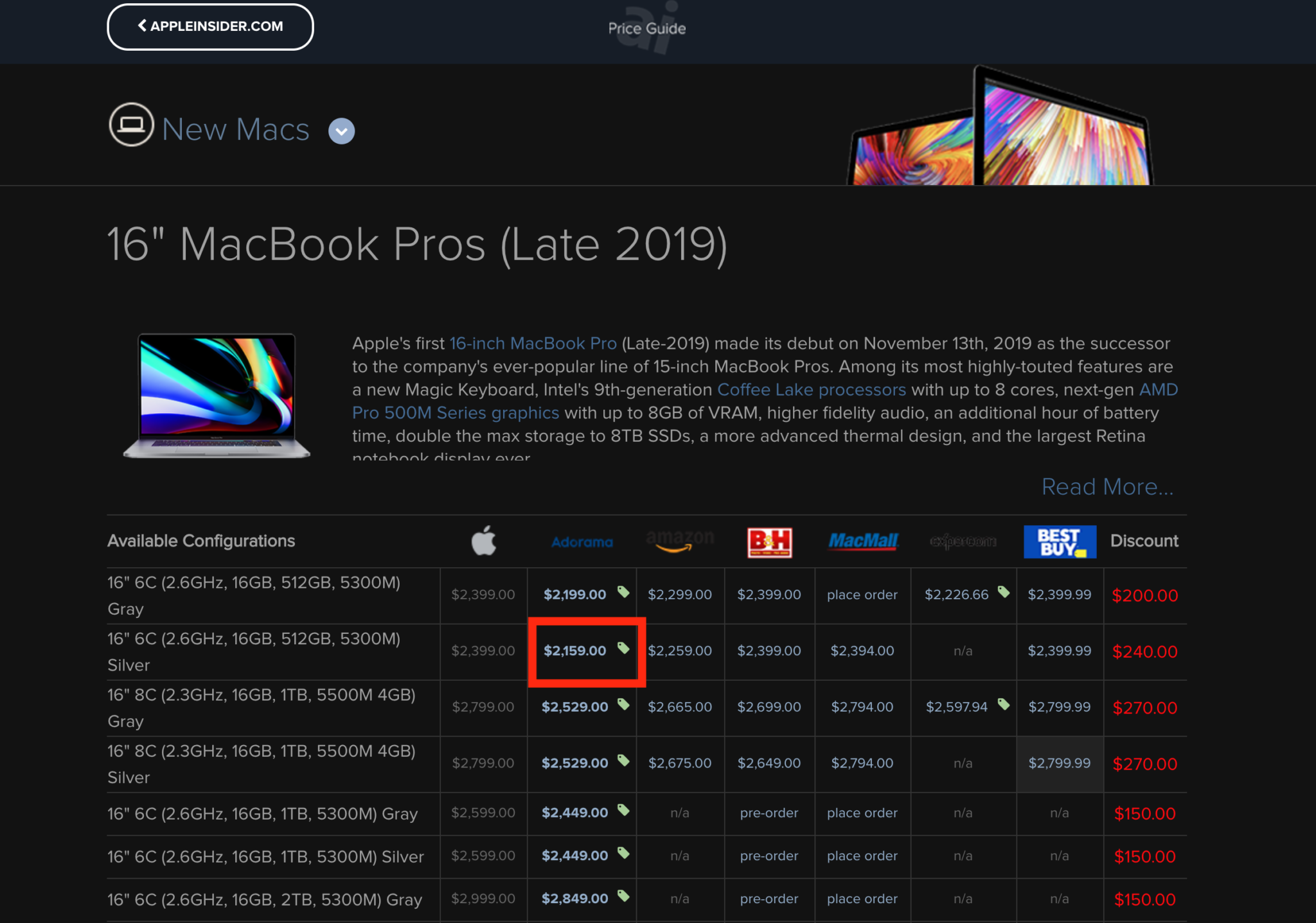Click the Amazon logo in table header
Image resolution: width=1316 pixels, height=923 pixels.
(x=680, y=541)
